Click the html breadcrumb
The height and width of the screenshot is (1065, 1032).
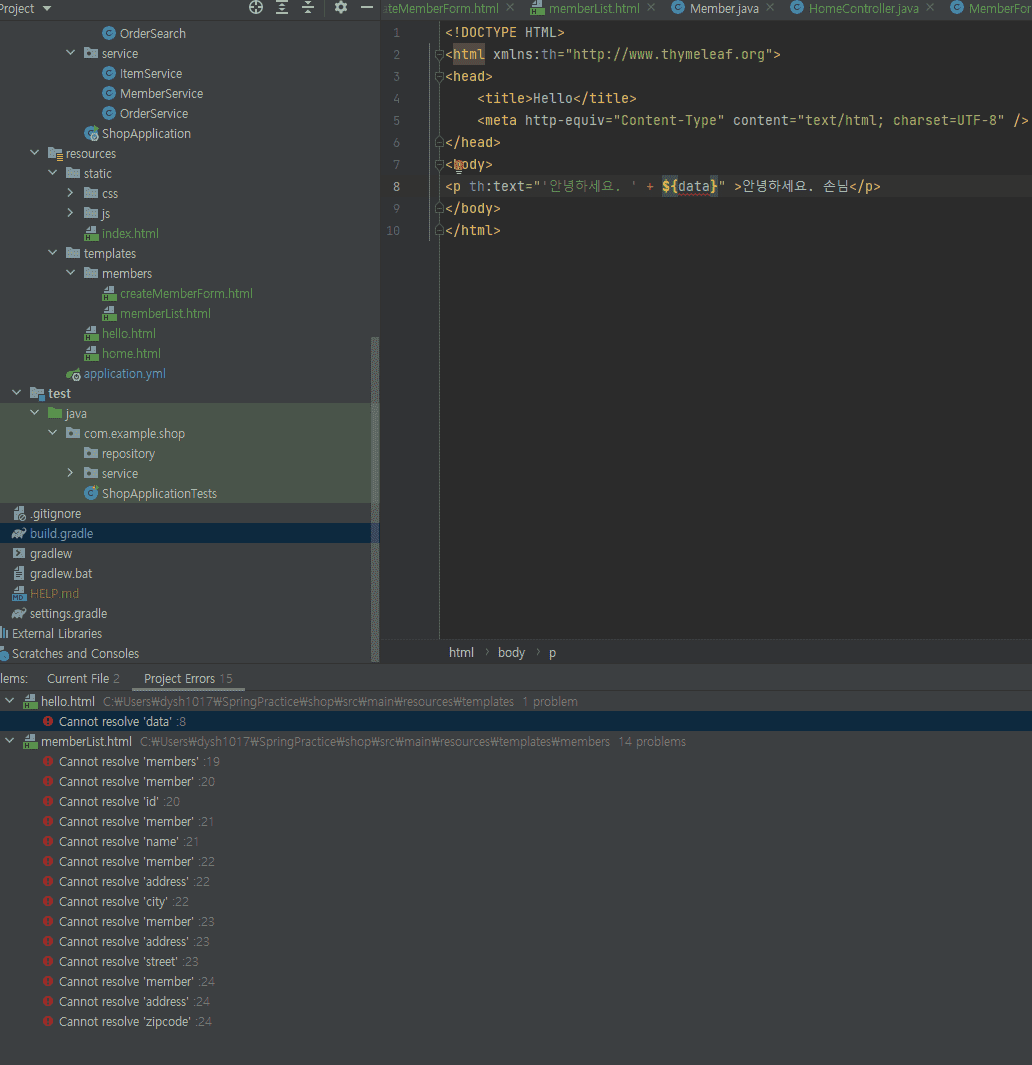(x=461, y=652)
